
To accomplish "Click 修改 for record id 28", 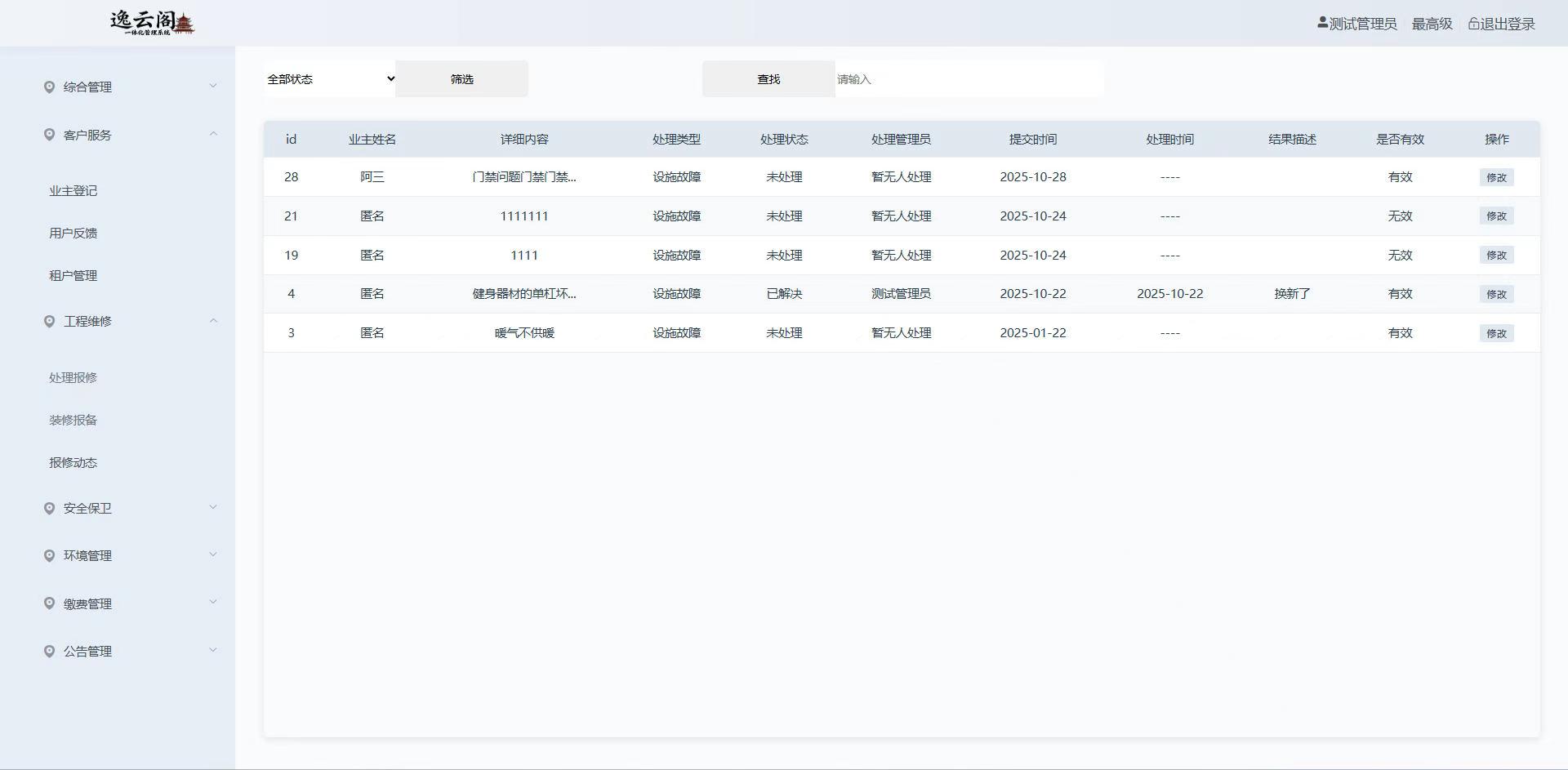I will pos(1496,177).
